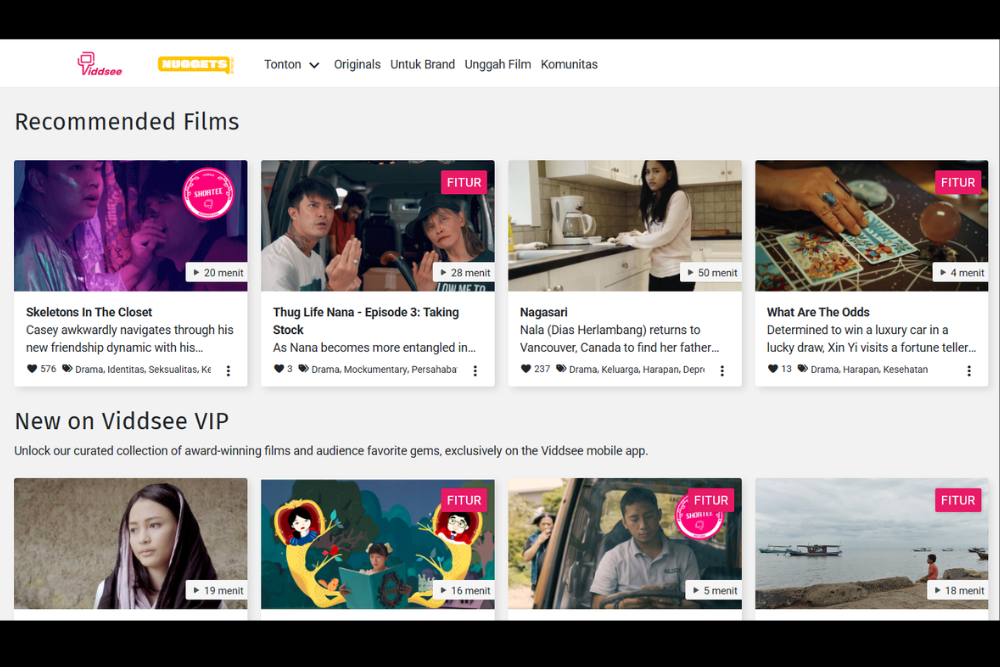Open the Skeletons In The Closet title link
1000x667 pixels.
tap(89, 312)
